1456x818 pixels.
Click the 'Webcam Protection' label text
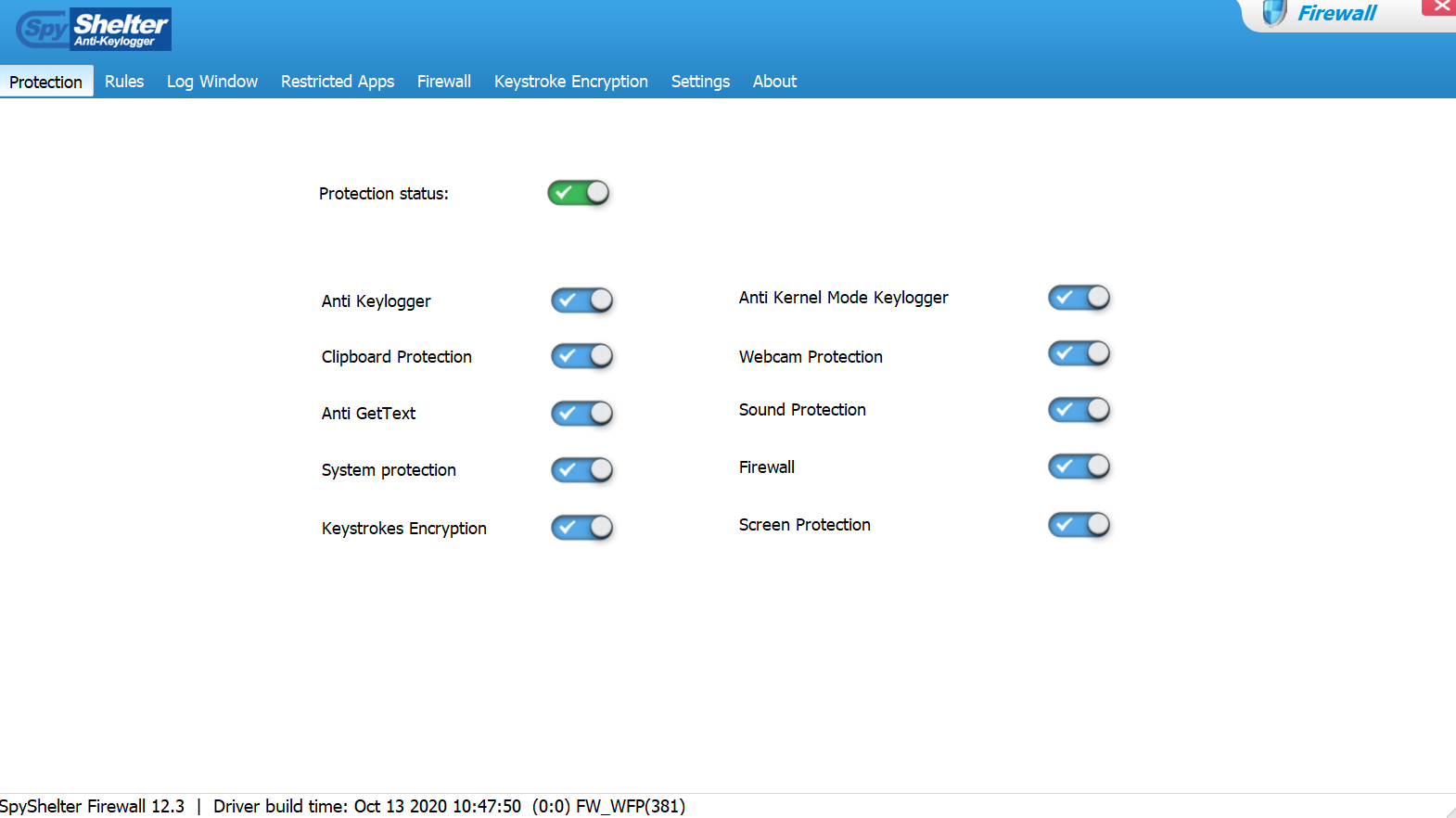coord(811,357)
